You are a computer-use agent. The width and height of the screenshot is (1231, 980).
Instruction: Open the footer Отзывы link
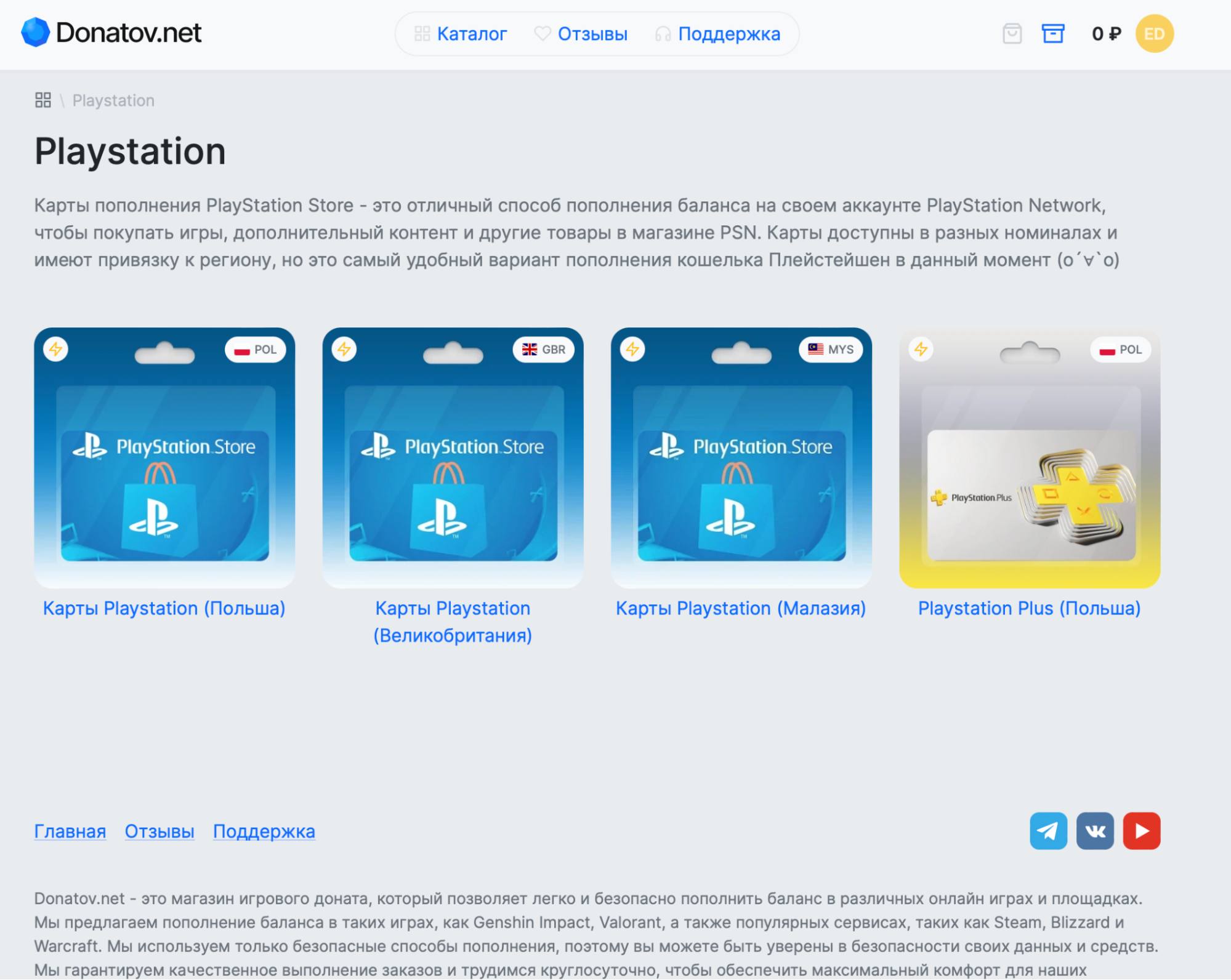(159, 831)
